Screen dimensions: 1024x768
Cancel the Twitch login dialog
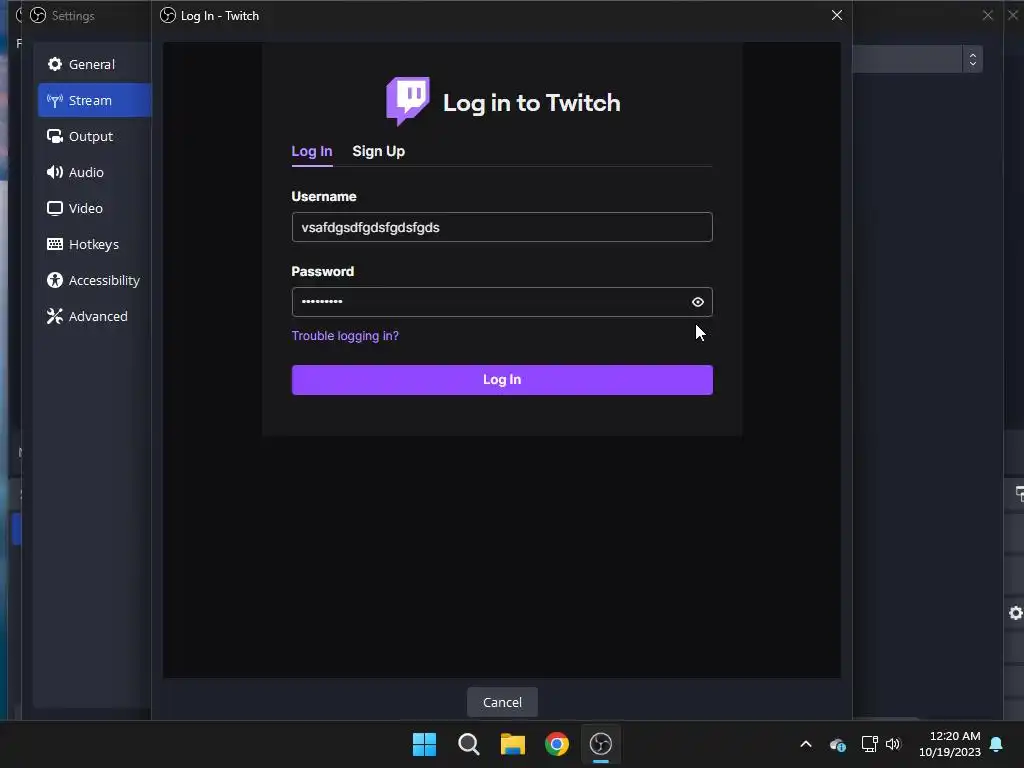(502, 702)
